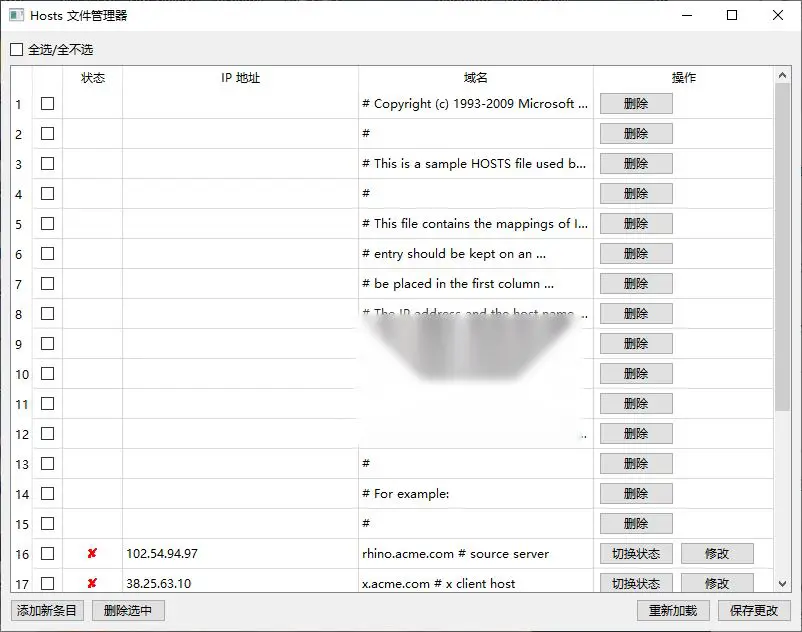Check the box for row 14
Screen dimensions: 802x632
pyautogui.click(x=48, y=494)
